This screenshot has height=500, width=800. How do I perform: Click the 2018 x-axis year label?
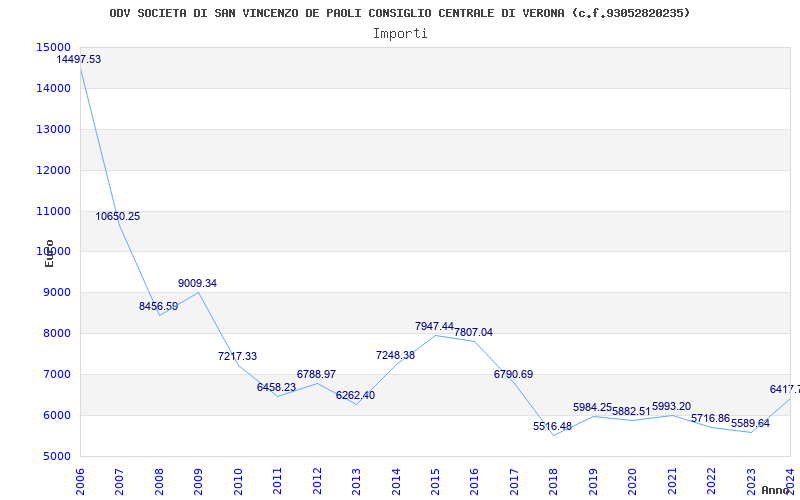[x=554, y=481]
